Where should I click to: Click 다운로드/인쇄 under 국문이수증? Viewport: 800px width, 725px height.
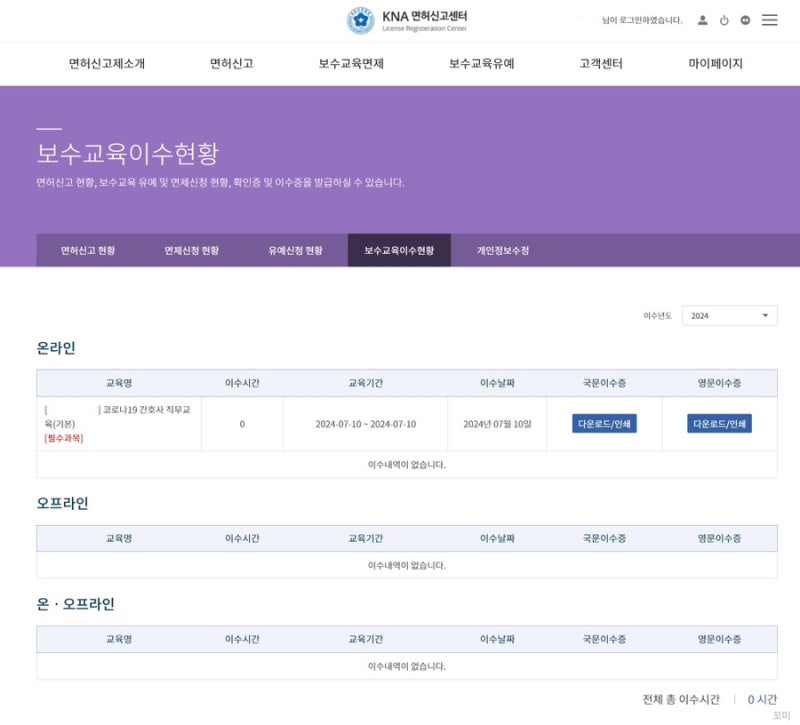(603, 423)
